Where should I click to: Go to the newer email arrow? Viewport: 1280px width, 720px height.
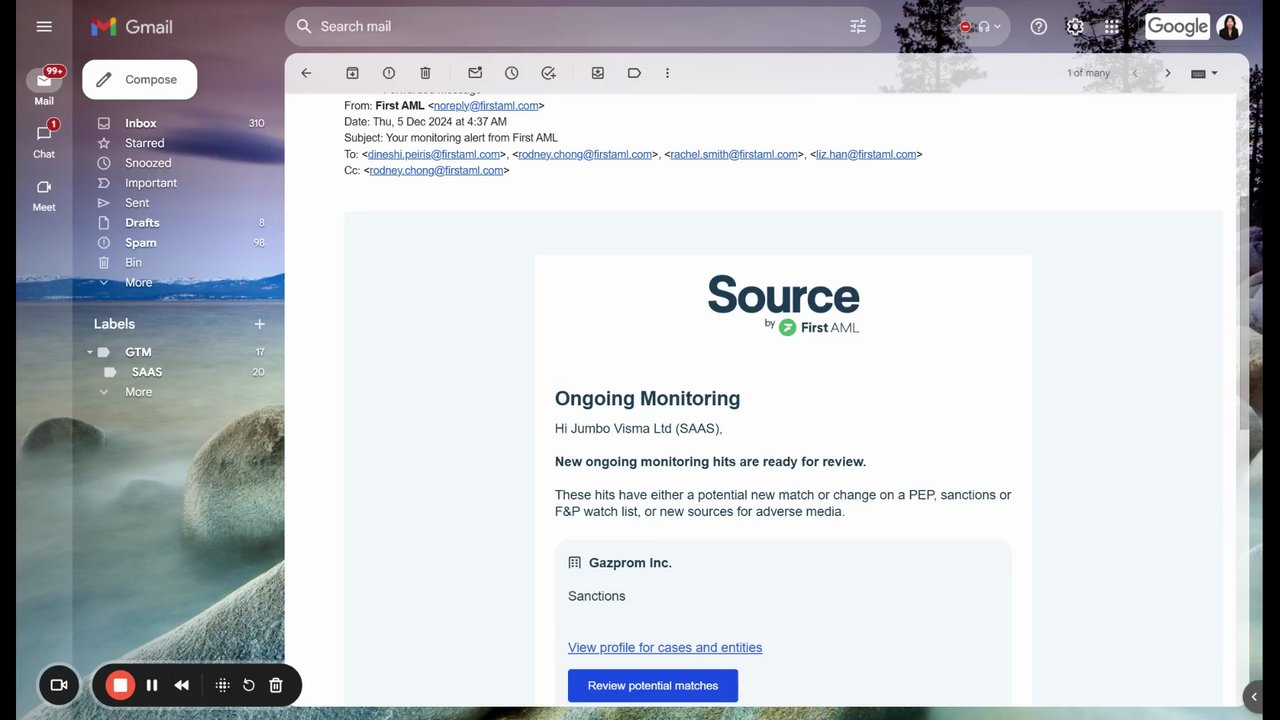(1134, 73)
